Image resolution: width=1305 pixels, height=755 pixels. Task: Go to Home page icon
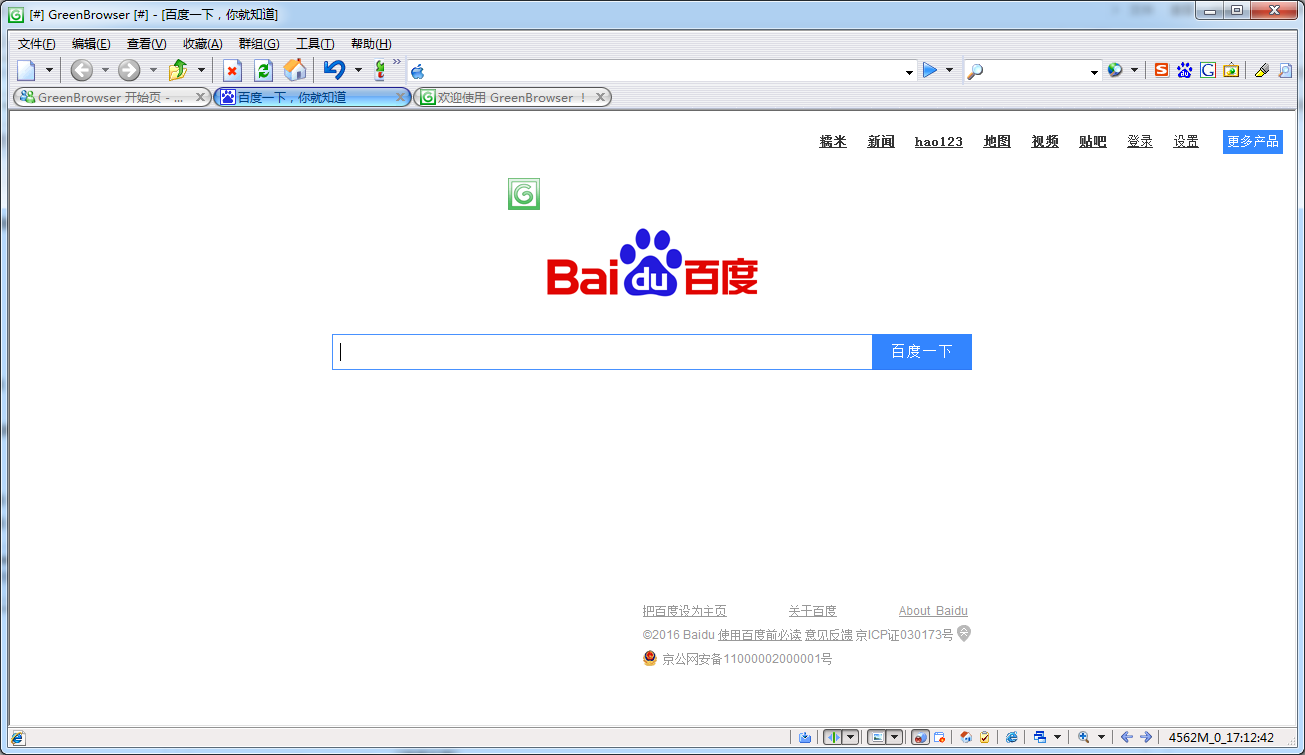pos(295,70)
